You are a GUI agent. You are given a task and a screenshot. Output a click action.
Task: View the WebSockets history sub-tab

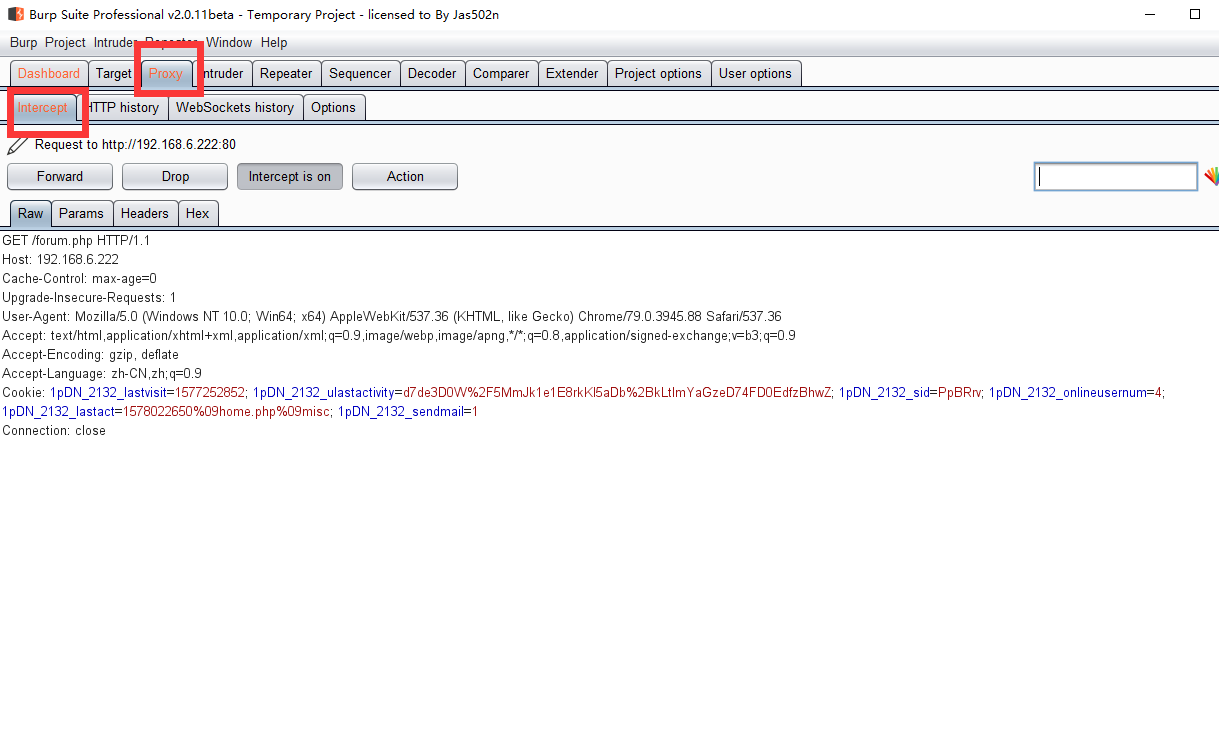(x=235, y=108)
